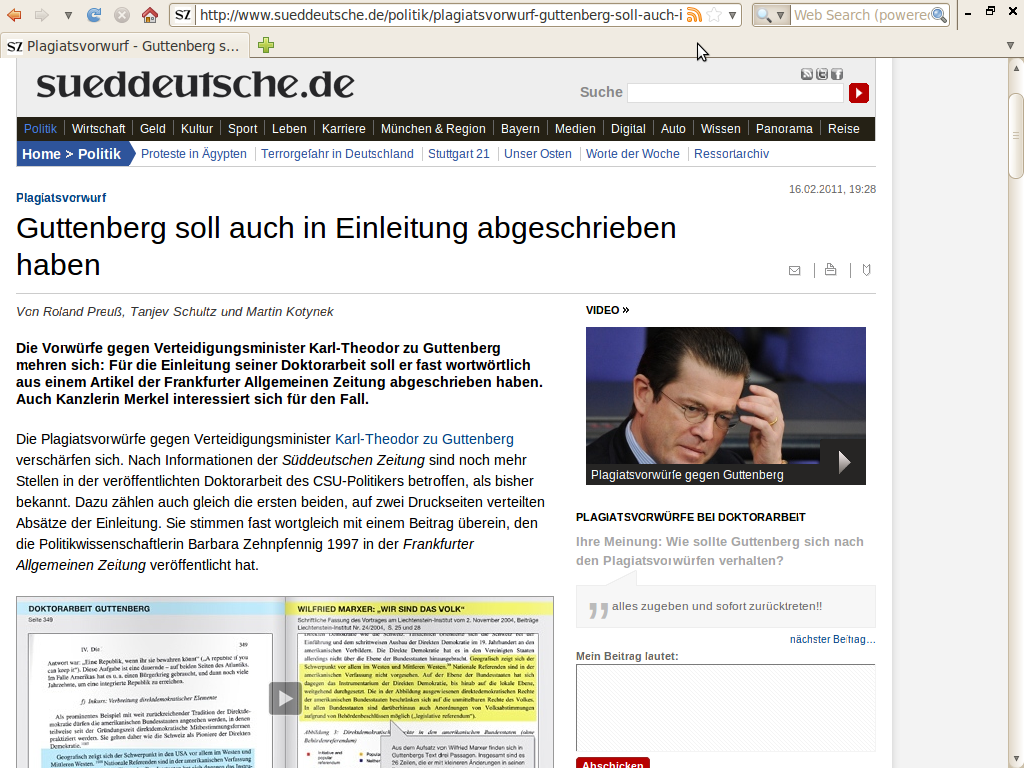This screenshot has width=1024, height=768.
Task: Click the sueddeutsche.de logo
Action: [x=195, y=85]
